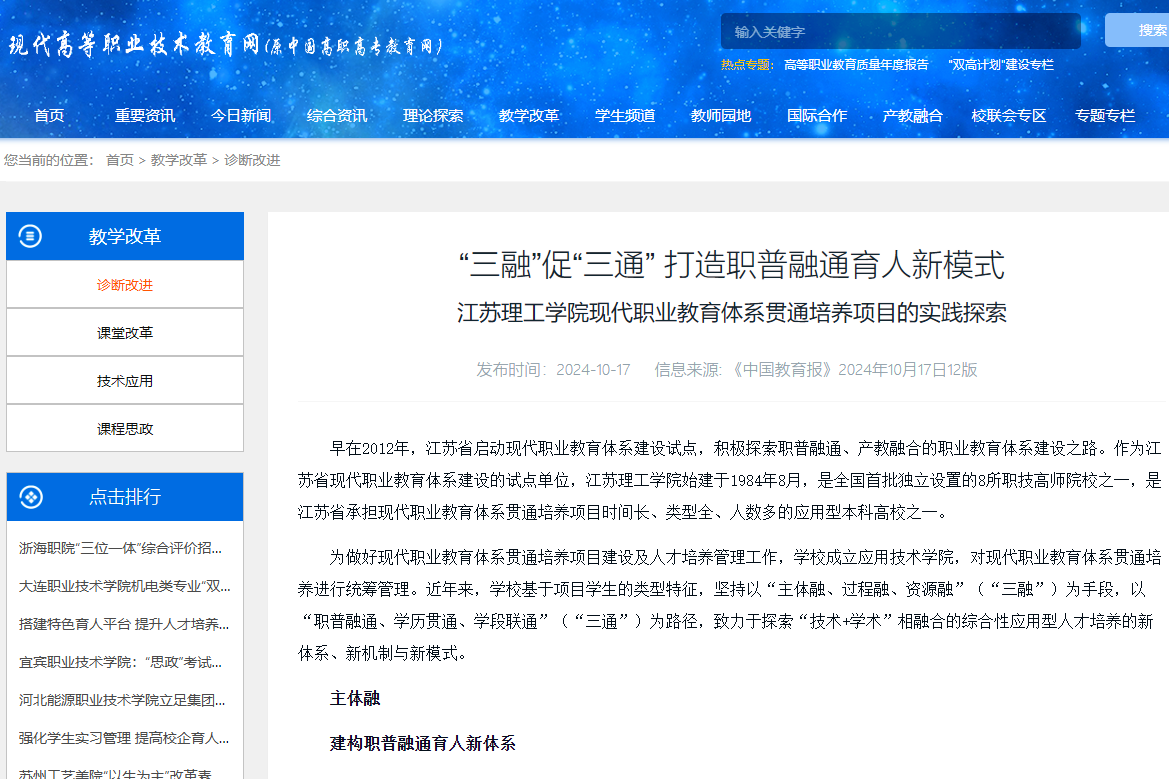
Task: Click the keyword search input field
Action: tap(900, 31)
